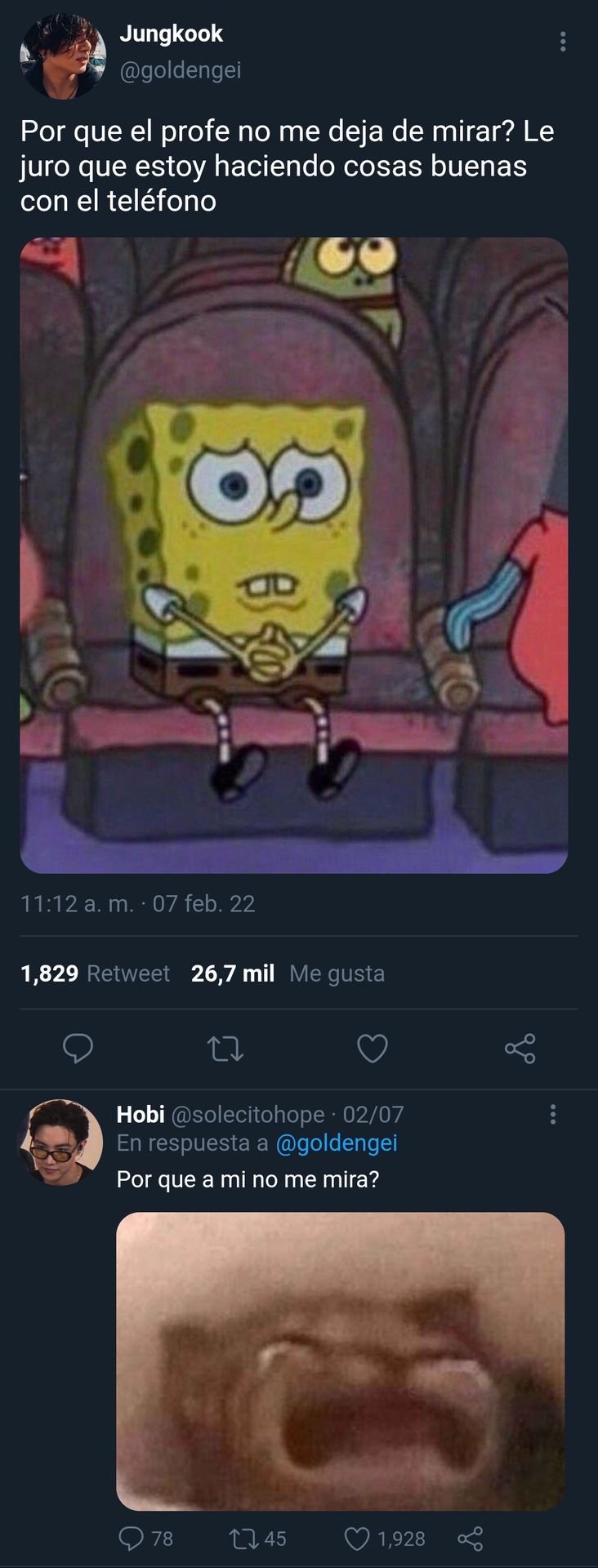View the 26,7 mil Me gusta list
Viewport: 598px width, 1568px height.
[288, 973]
